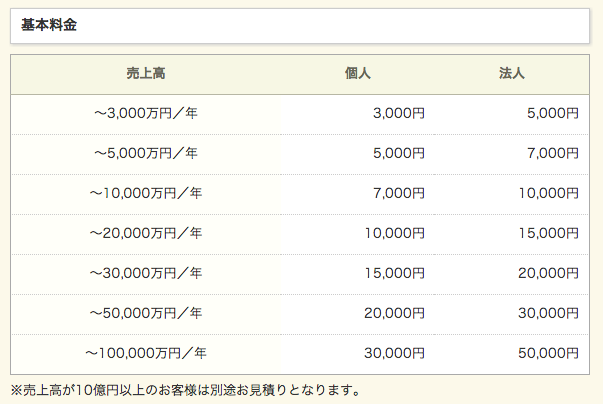Image resolution: width=603 pixels, height=404 pixels.
Task: Select the ～100,000万円／年 row label
Action: [x=146, y=353]
